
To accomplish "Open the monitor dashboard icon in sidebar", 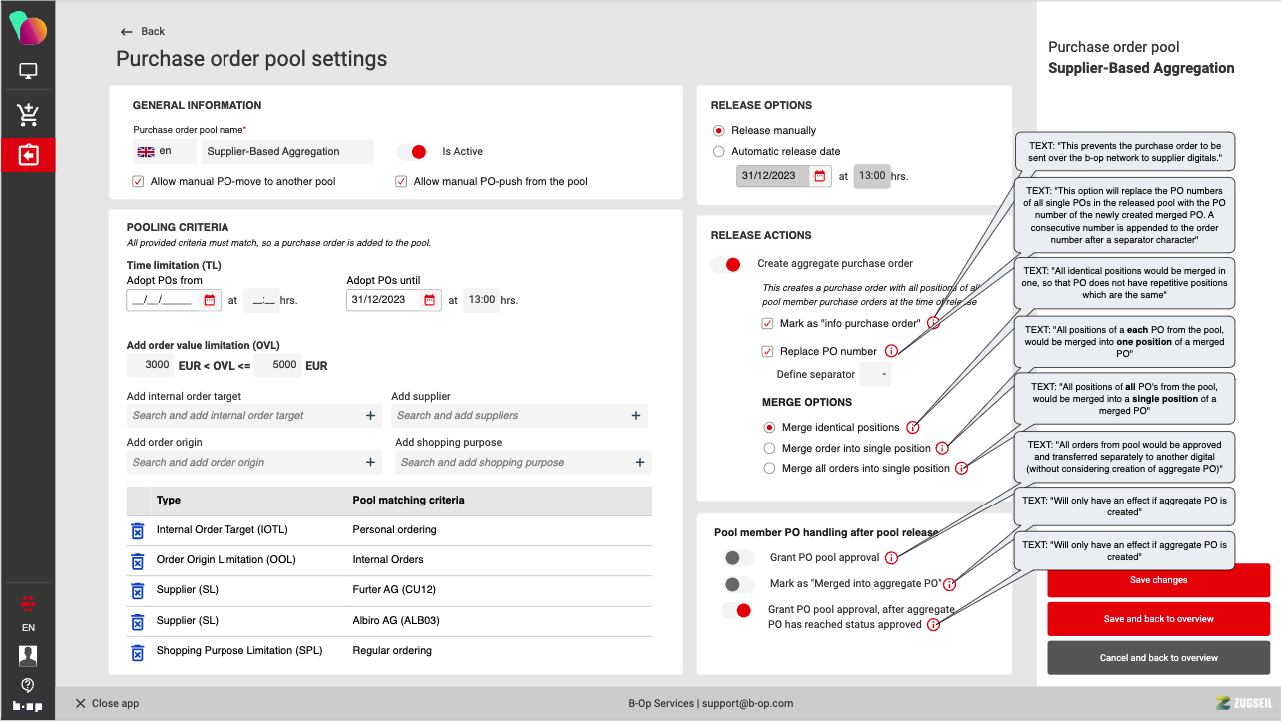I will pyautogui.click(x=28, y=72).
